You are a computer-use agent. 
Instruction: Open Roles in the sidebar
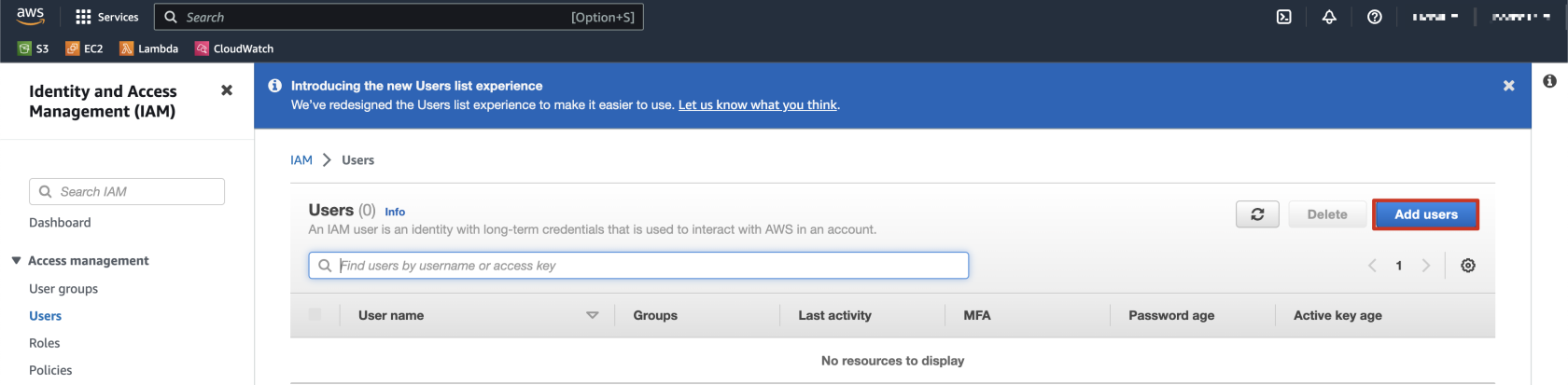click(44, 343)
